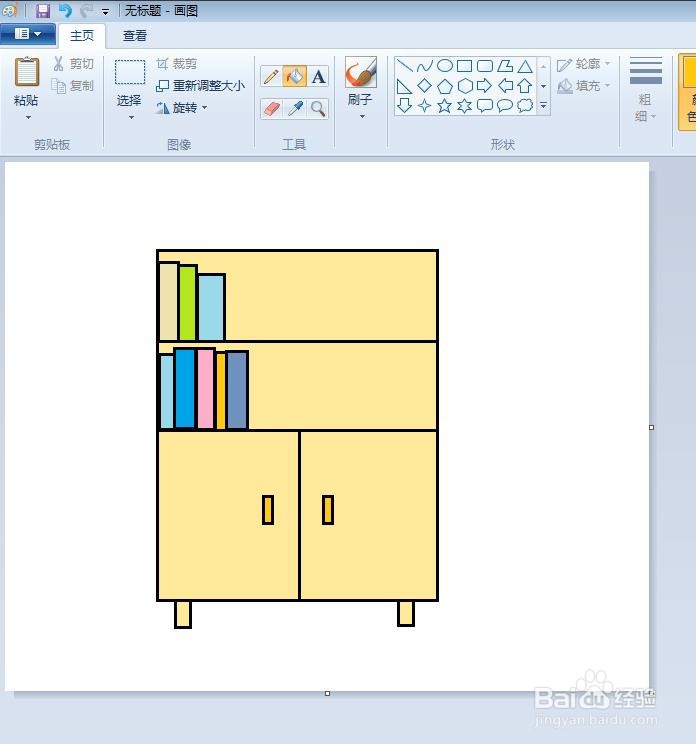The image size is (696, 744).
Task: Click the Cut button
Action: (x=74, y=64)
